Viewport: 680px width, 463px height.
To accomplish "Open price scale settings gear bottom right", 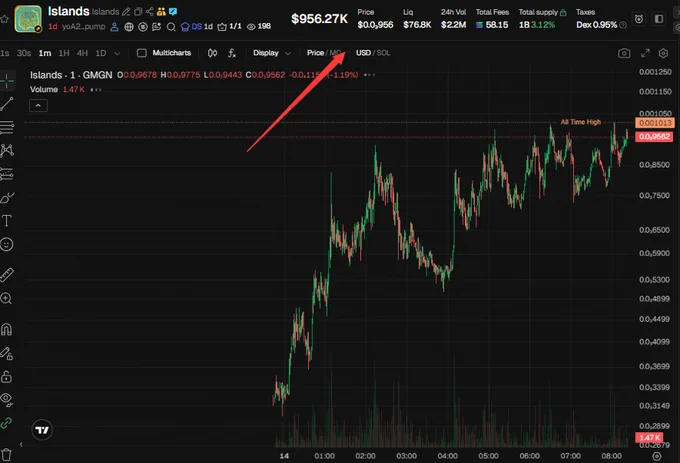I will [x=657, y=456].
